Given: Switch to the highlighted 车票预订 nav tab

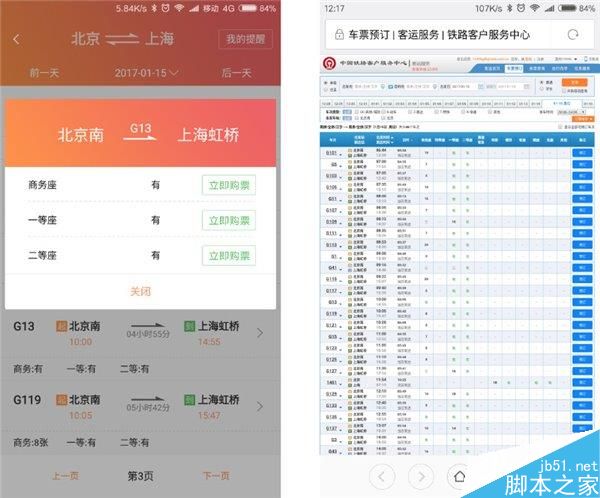Looking at the screenshot, I should pos(514,69).
